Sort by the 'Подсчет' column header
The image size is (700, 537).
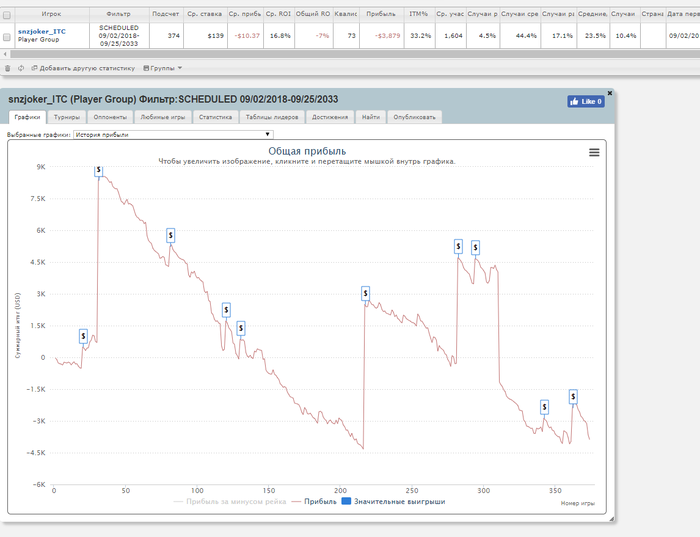(166, 14)
